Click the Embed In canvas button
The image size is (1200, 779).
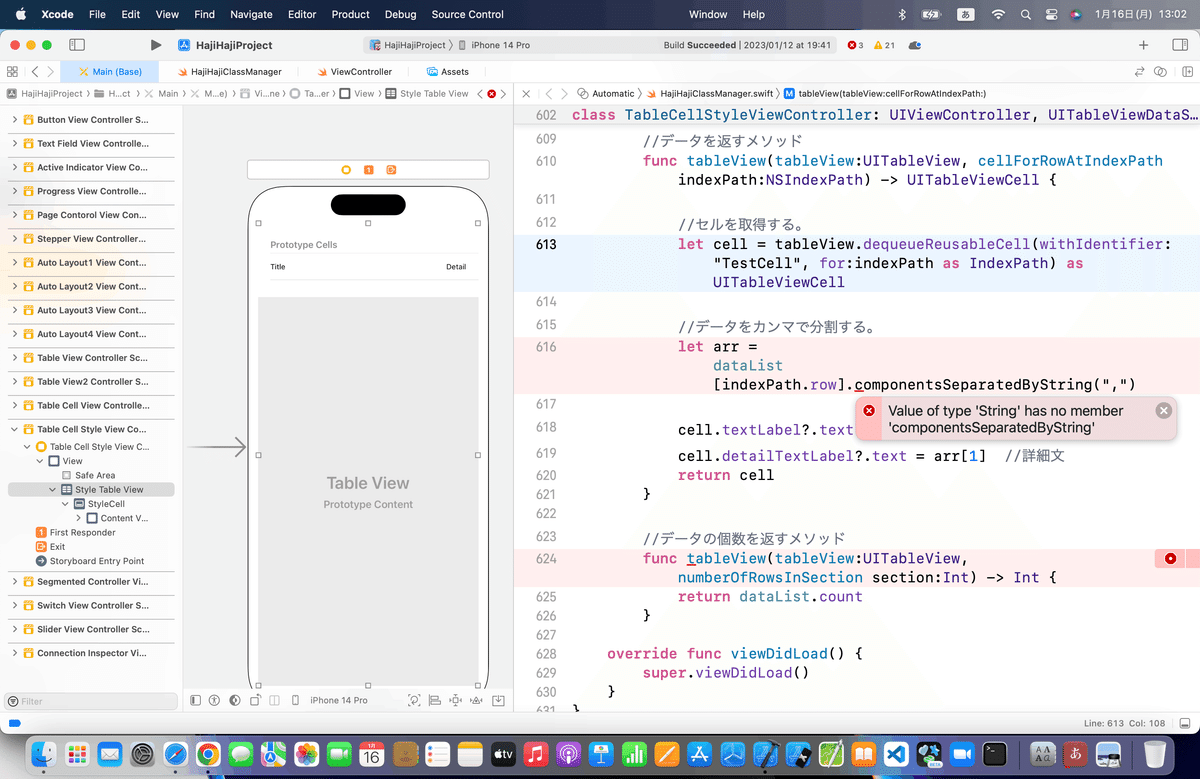click(x=498, y=700)
